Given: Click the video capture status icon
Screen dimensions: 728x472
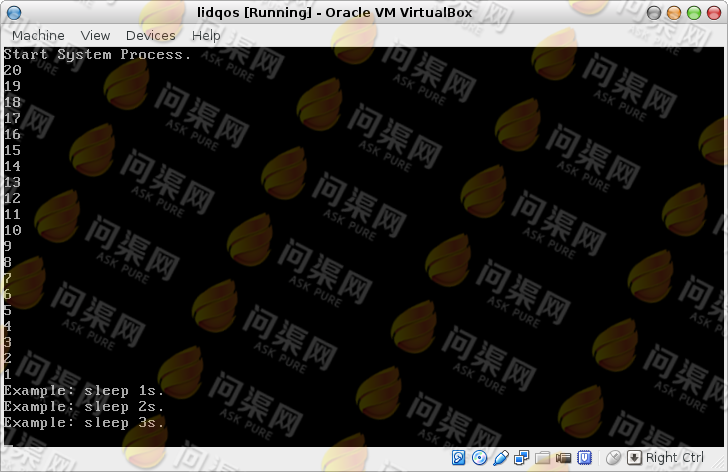Looking at the screenshot, I should (x=563, y=458).
